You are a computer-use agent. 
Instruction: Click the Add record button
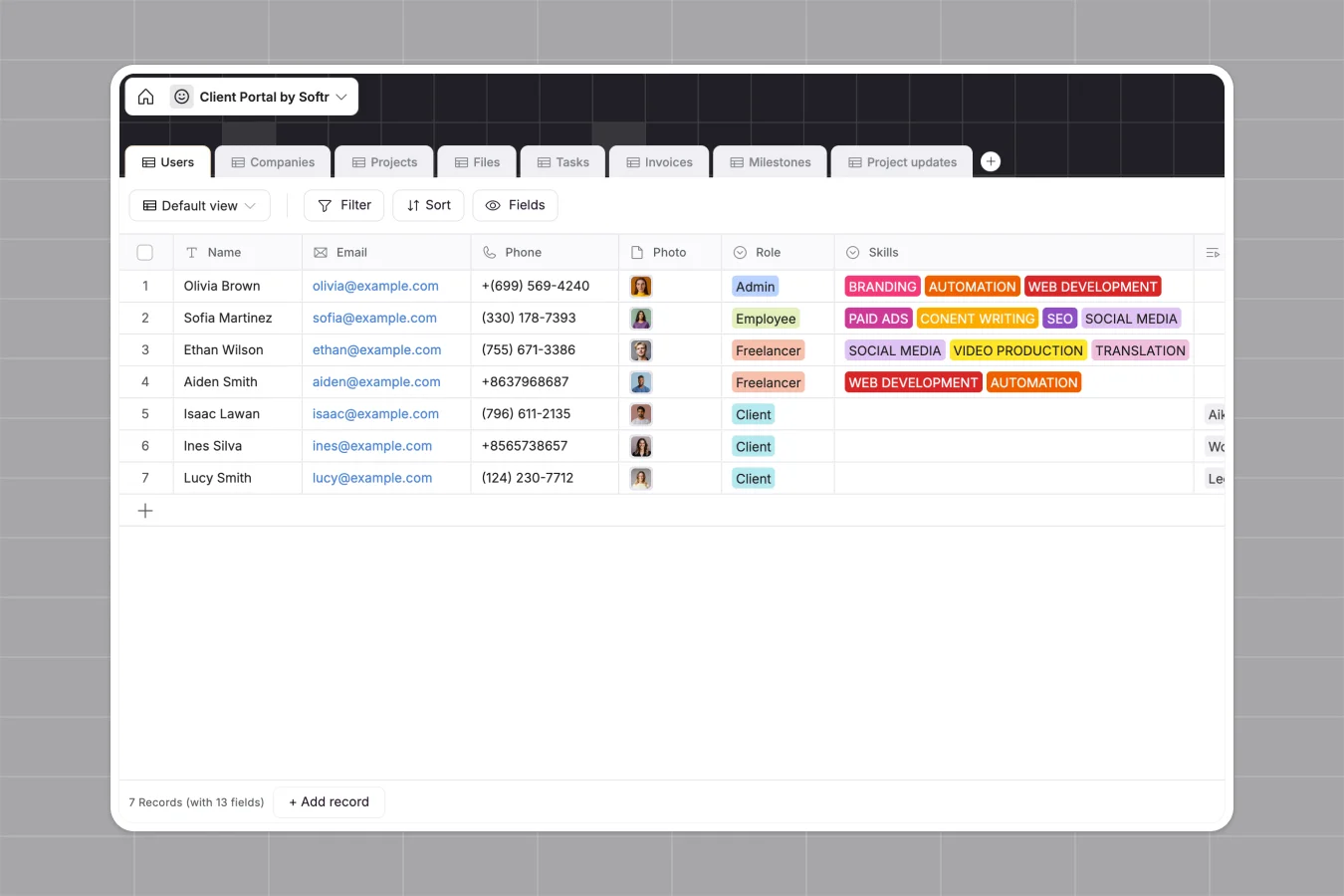point(329,801)
